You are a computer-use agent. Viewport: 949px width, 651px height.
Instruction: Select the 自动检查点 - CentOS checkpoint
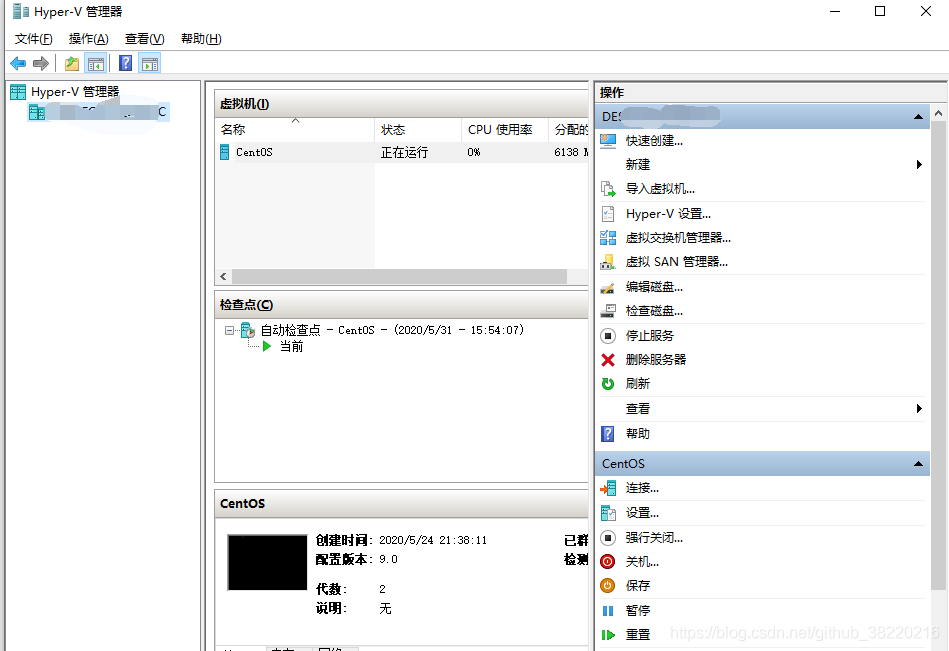pos(392,330)
